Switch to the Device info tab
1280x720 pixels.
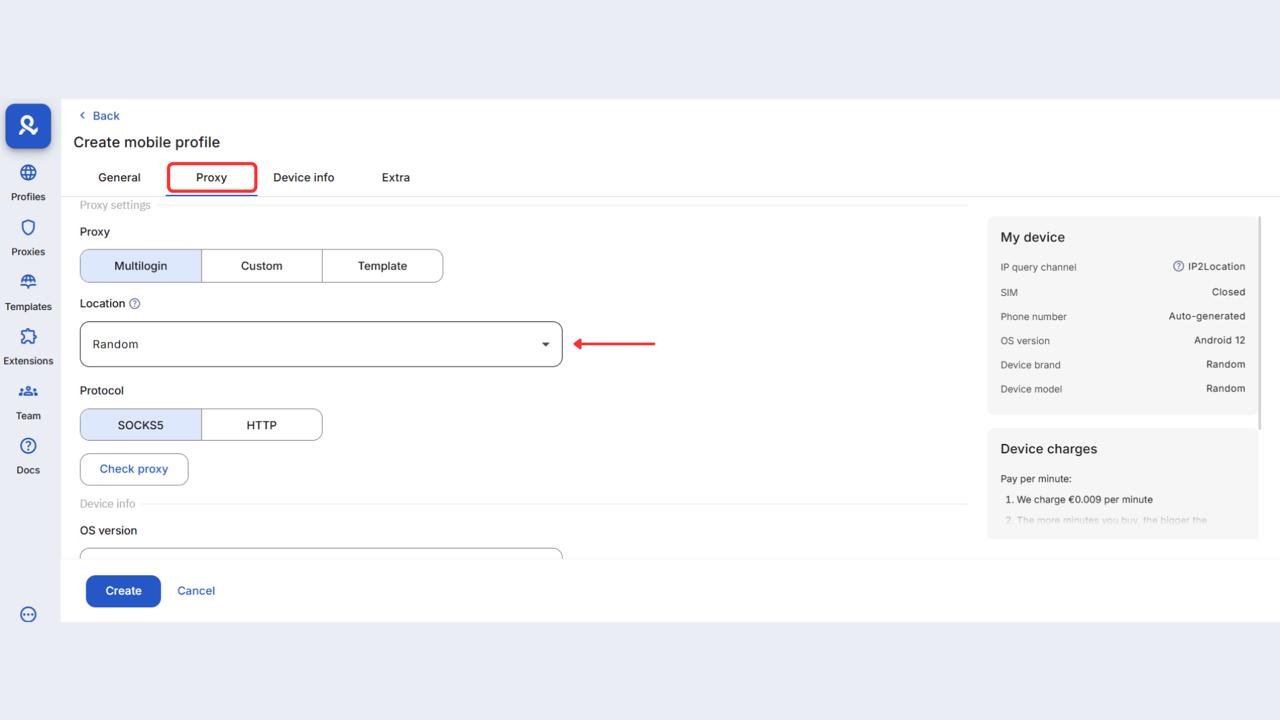coord(303,177)
